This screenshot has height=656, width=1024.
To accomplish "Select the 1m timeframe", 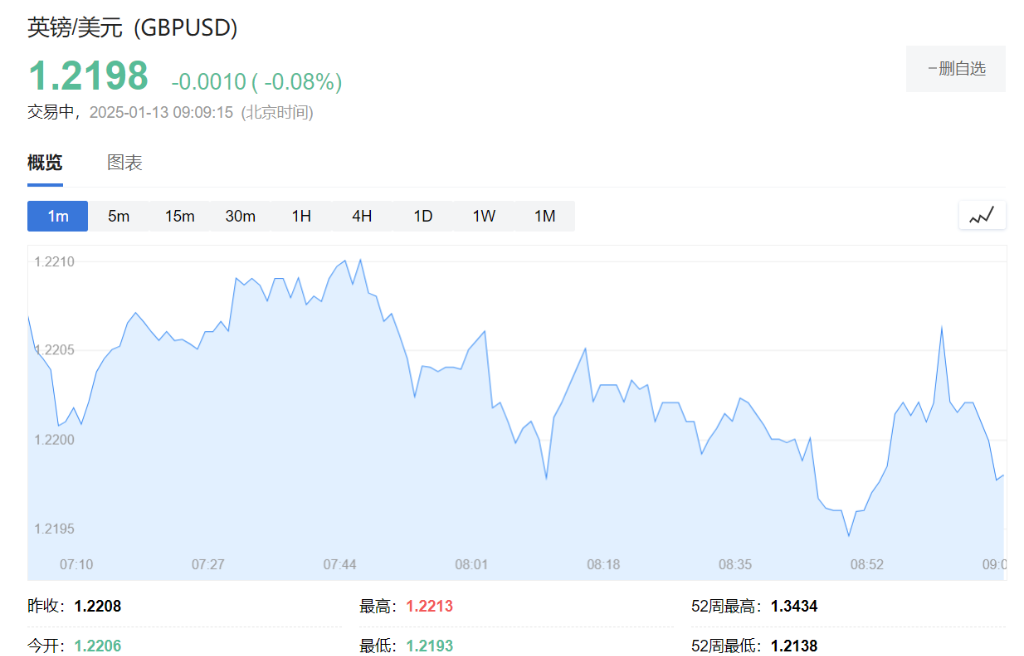I will 58,216.
